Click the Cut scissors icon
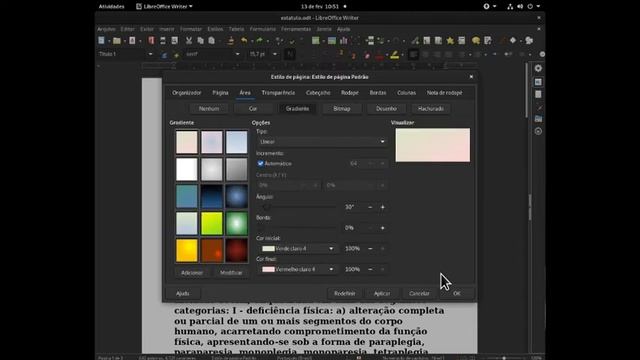The height and width of the screenshot is (360, 640). pos(189,40)
